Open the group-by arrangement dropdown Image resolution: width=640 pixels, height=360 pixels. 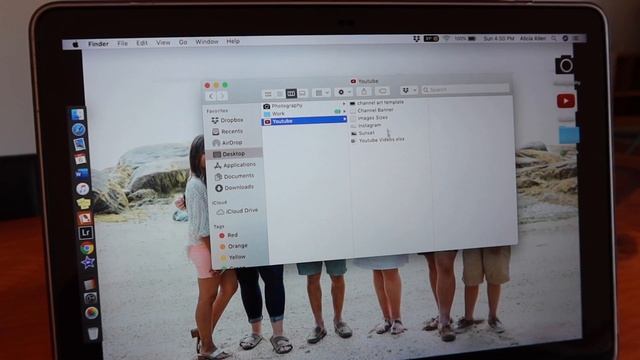(x=321, y=93)
